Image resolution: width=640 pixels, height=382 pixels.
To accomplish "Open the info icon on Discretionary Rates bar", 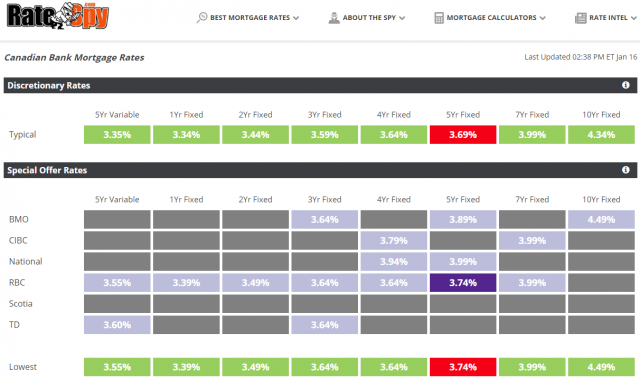I will [x=625, y=85].
